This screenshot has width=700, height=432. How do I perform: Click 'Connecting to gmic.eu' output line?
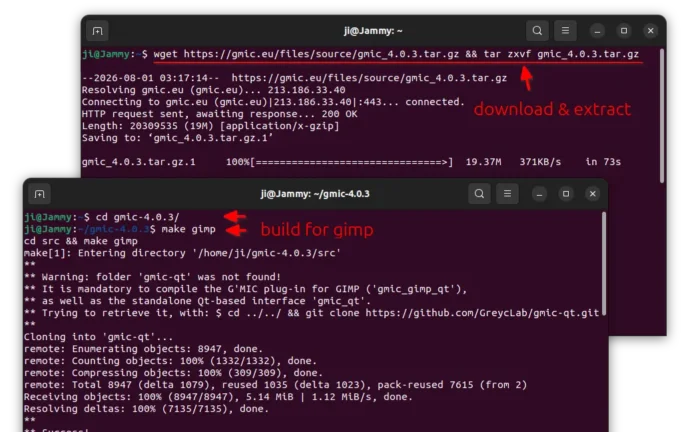pos(273,102)
